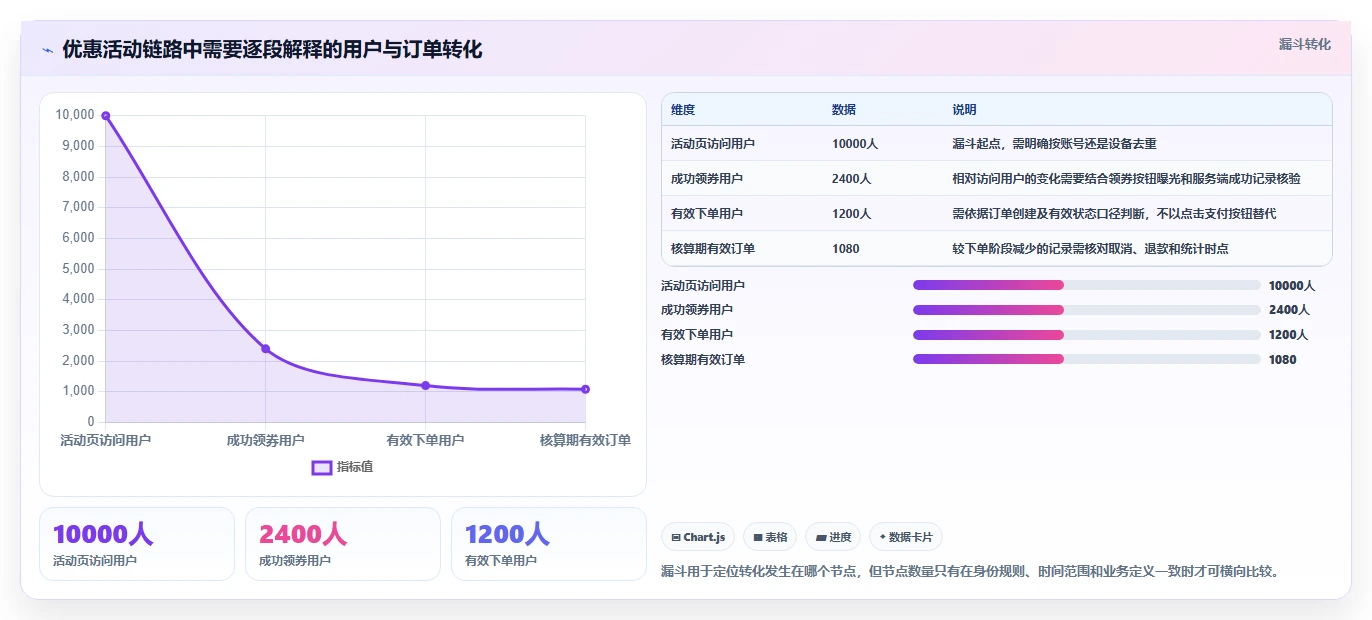Click the Chart.js chip

[698, 537]
